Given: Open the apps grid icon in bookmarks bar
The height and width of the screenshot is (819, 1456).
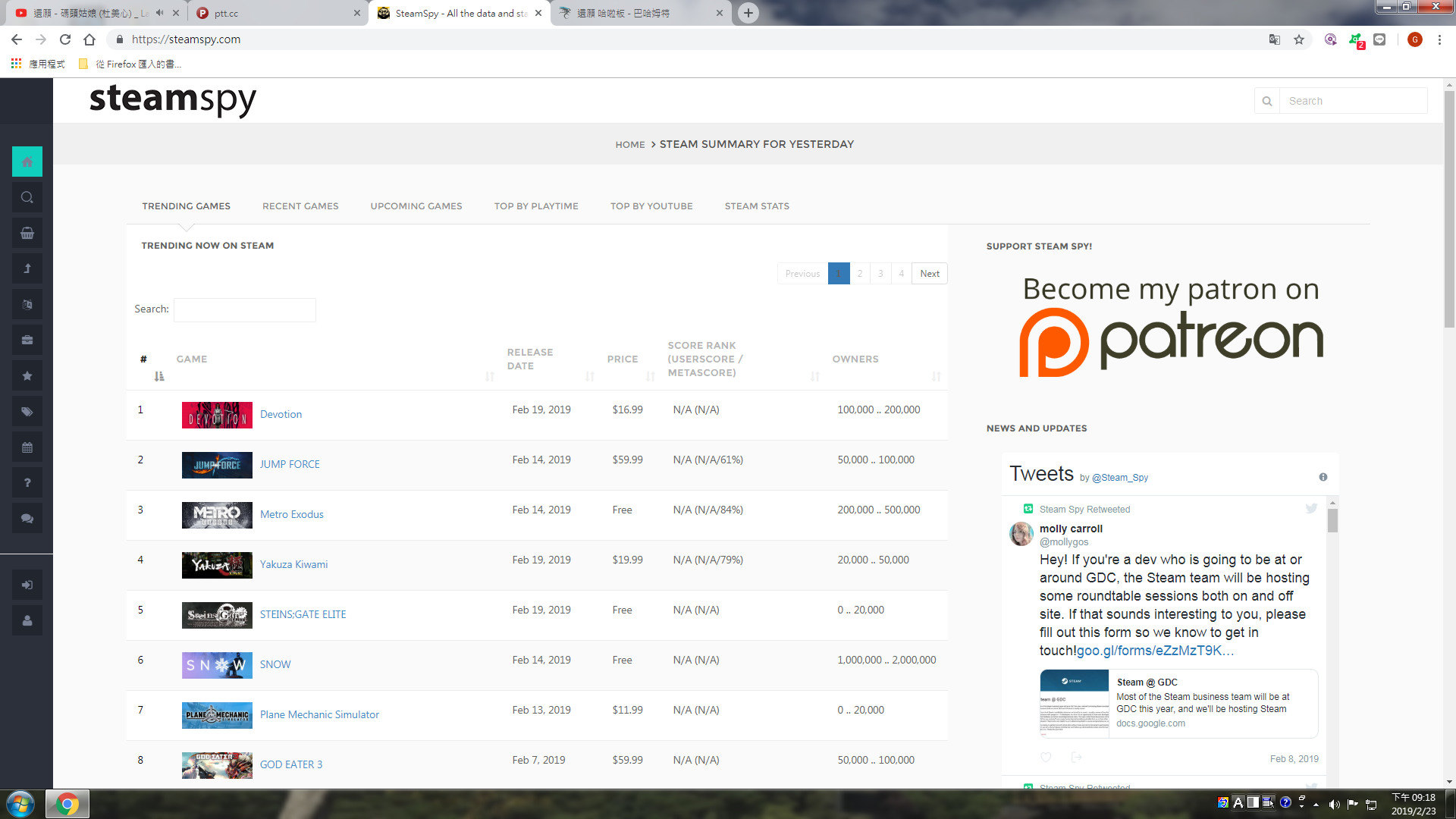Looking at the screenshot, I should pyautogui.click(x=16, y=64).
